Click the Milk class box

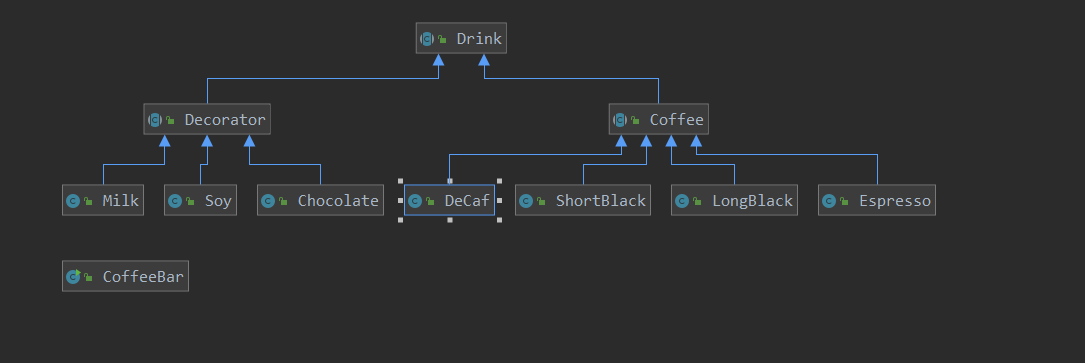[x=103, y=201]
